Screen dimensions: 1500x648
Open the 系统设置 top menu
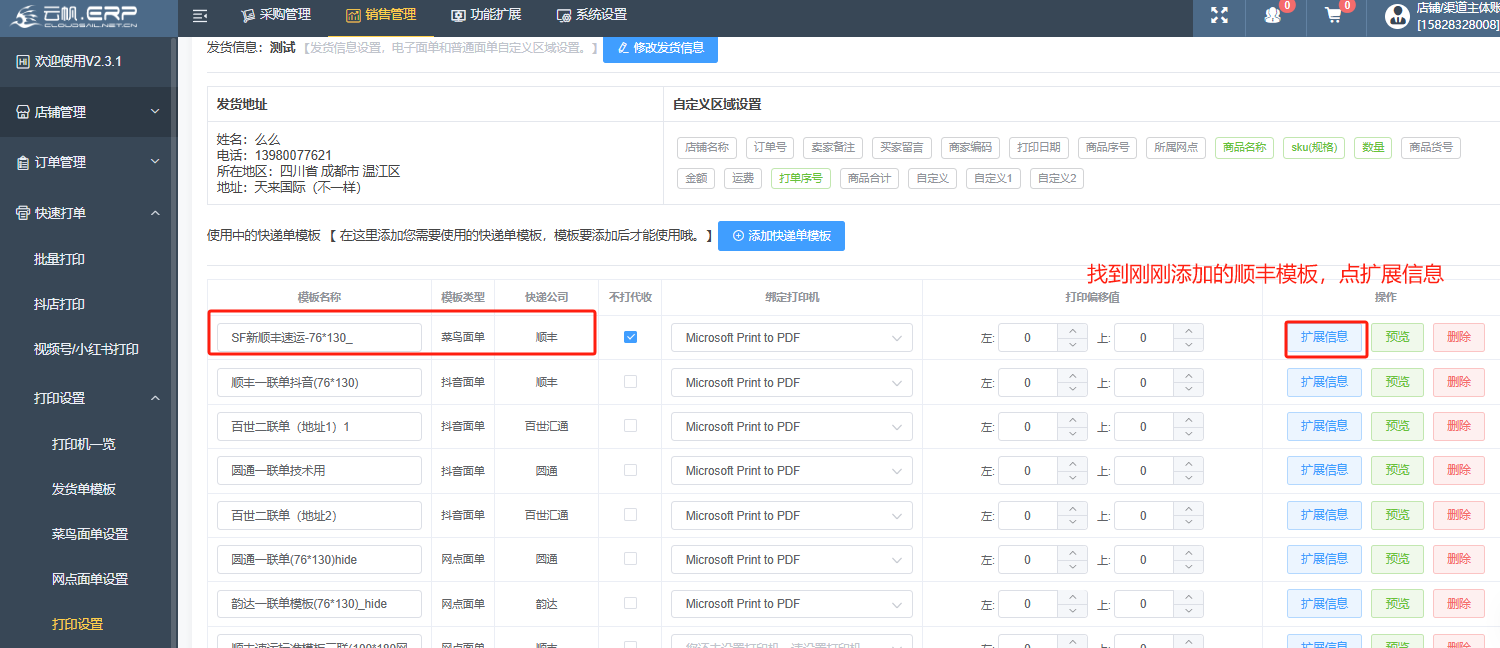tap(591, 15)
